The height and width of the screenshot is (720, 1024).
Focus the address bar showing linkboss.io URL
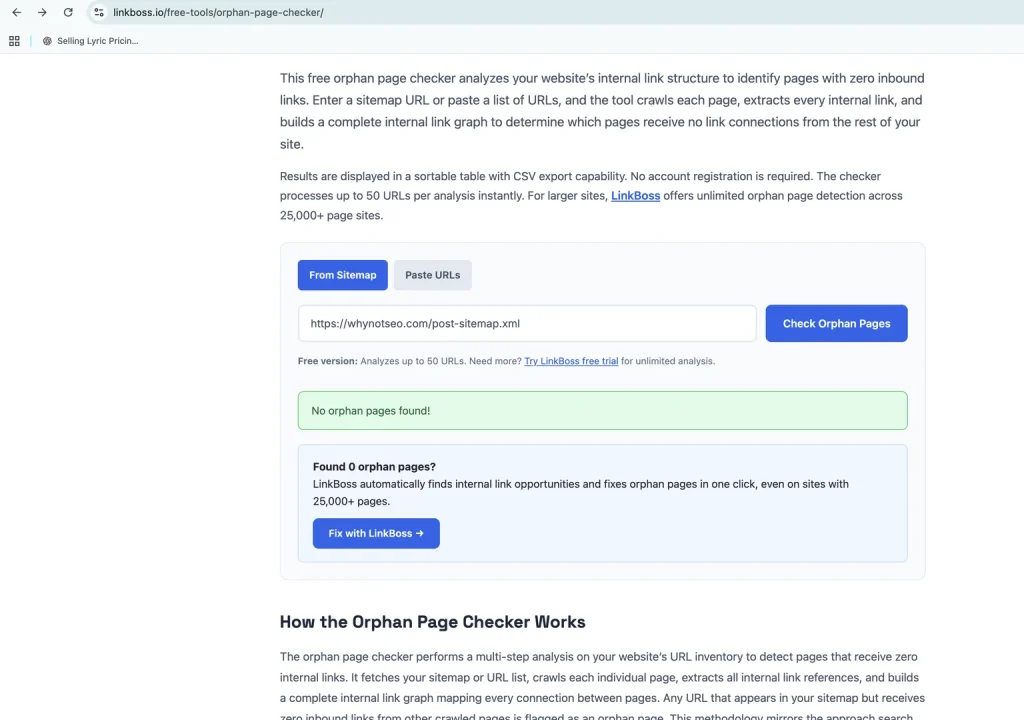[x=218, y=12]
